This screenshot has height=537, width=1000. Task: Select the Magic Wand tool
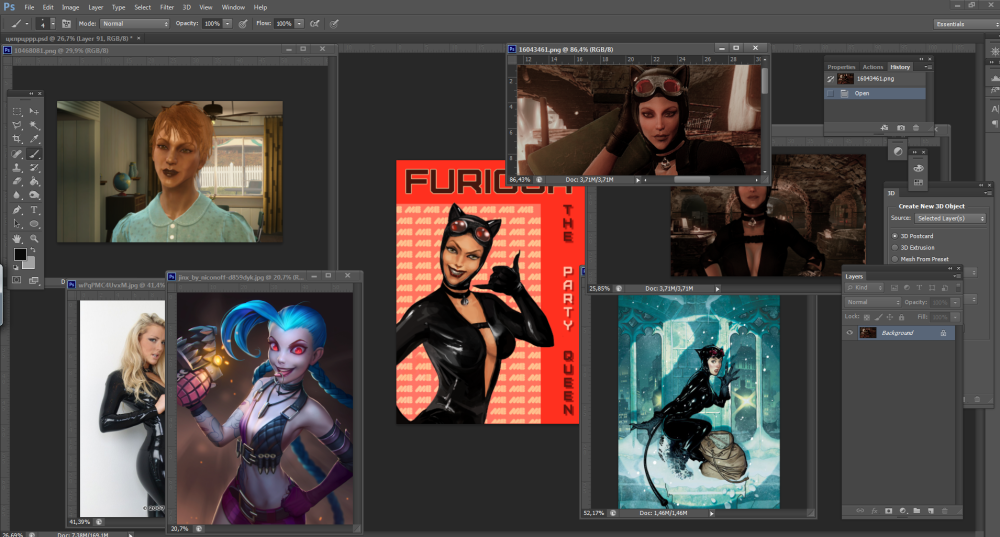(x=34, y=126)
